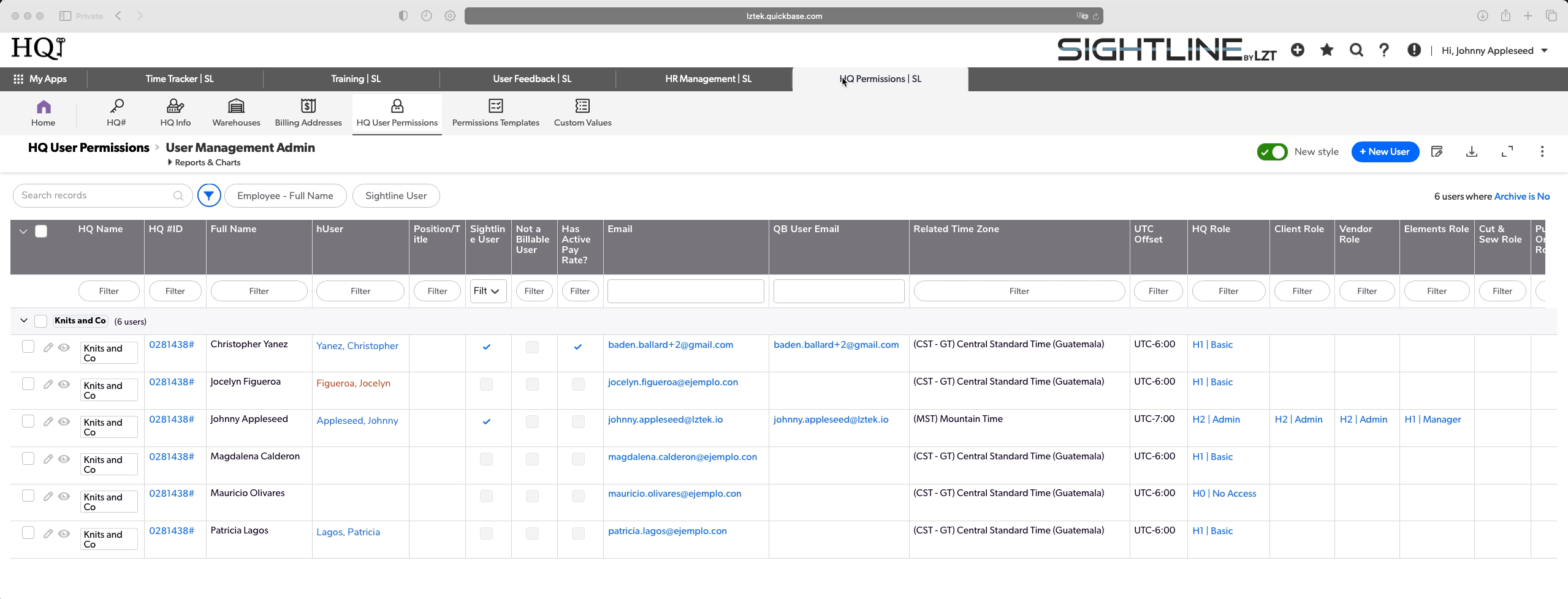The height and width of the screenshot is (599, 1568).
Task: Expand Reports & Charts disclosure triangle
Action: pyautogui.click(x=170, y=162)
